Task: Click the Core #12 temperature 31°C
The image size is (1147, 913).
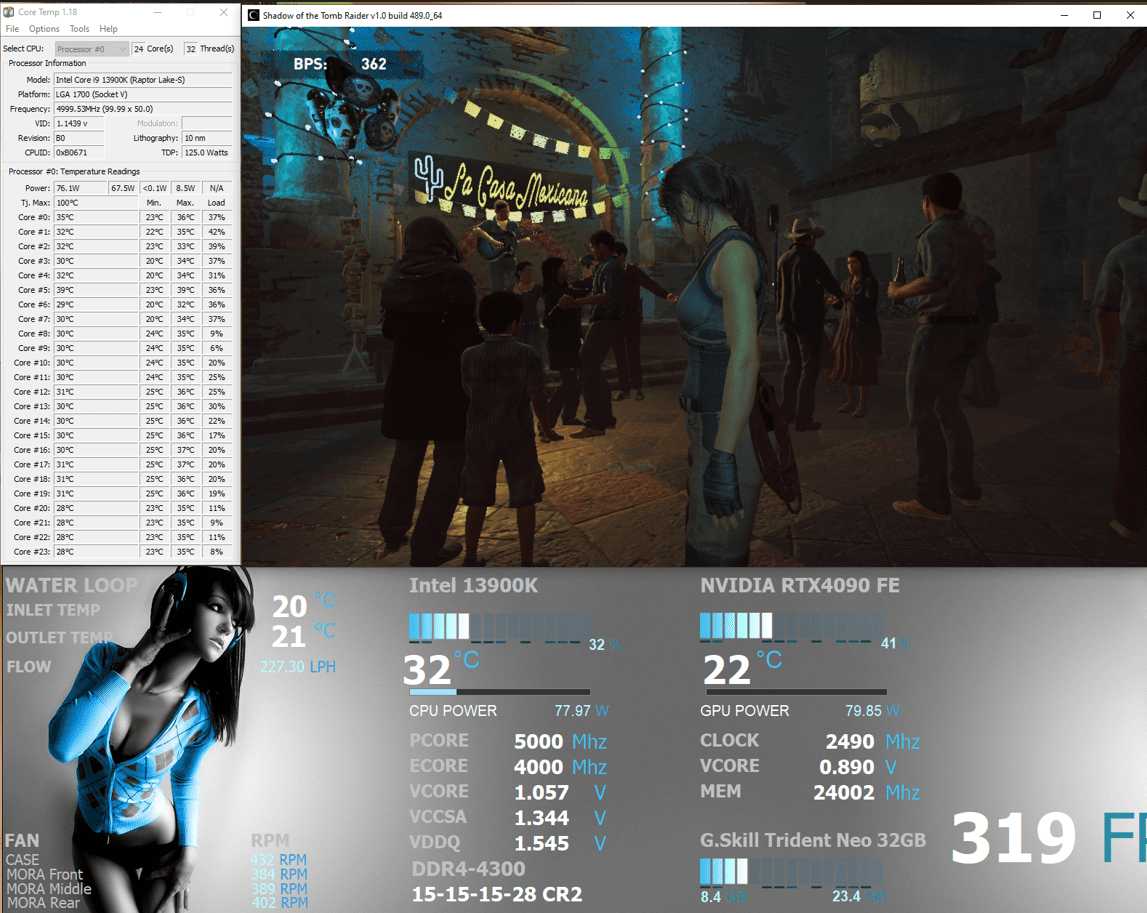Action: [x=96, y=391]
